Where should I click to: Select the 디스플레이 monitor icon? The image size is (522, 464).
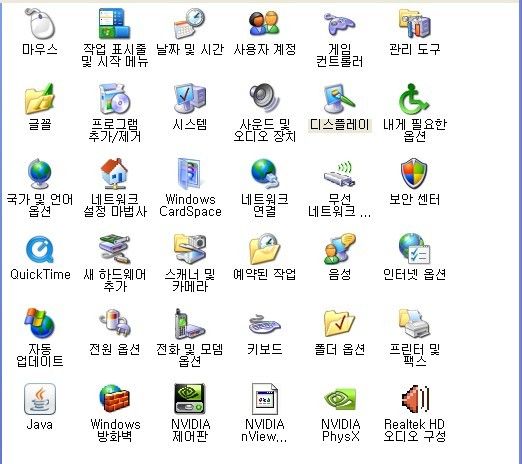[x=340, y=99]
